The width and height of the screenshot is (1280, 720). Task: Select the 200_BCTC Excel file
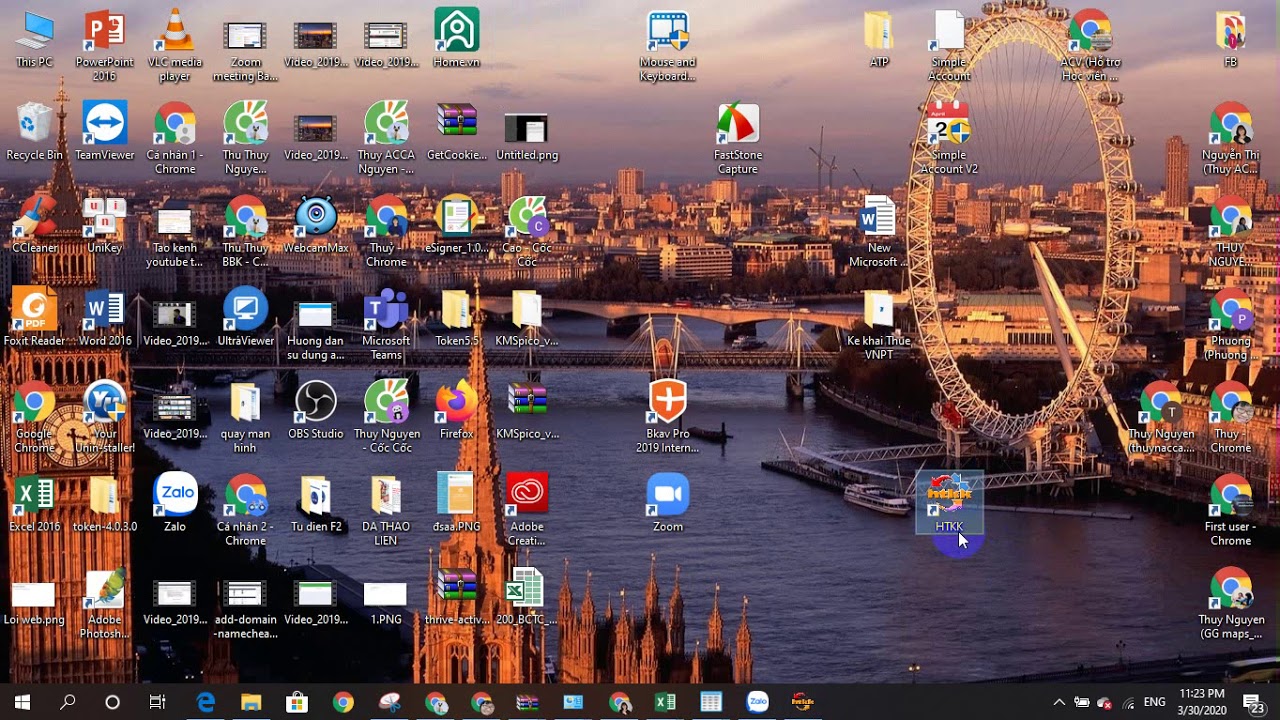527,596
